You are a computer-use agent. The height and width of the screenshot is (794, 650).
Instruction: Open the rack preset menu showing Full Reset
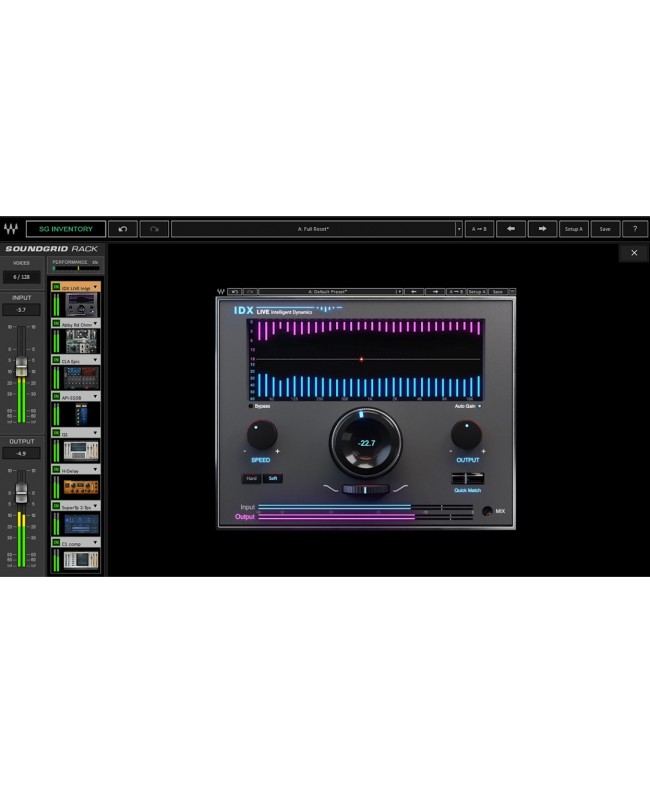(x=316, y=229)
